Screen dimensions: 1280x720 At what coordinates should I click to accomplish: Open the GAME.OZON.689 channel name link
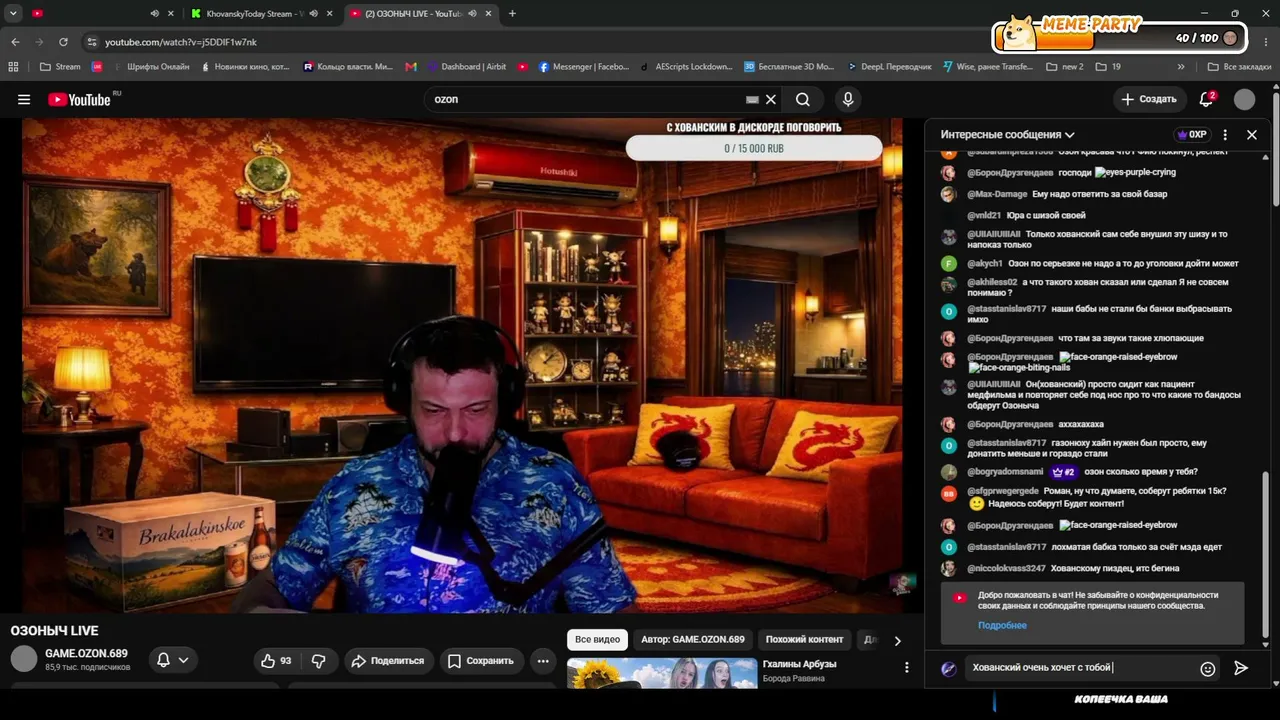pyautogui.click(x=86, y=654)
